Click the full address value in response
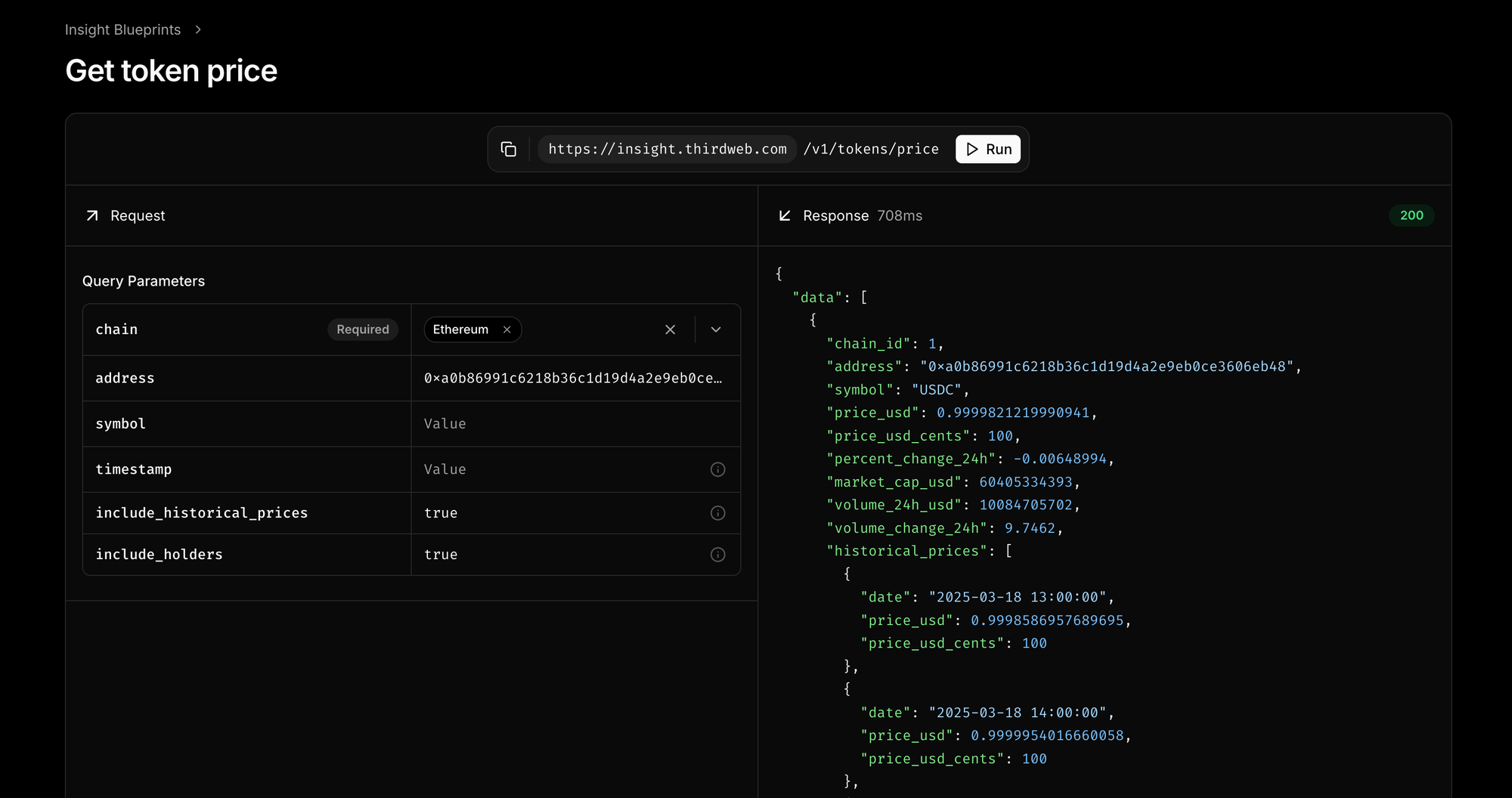Image resolution: width=1512 pixels, height=798 pixels. click(1107, 367)
